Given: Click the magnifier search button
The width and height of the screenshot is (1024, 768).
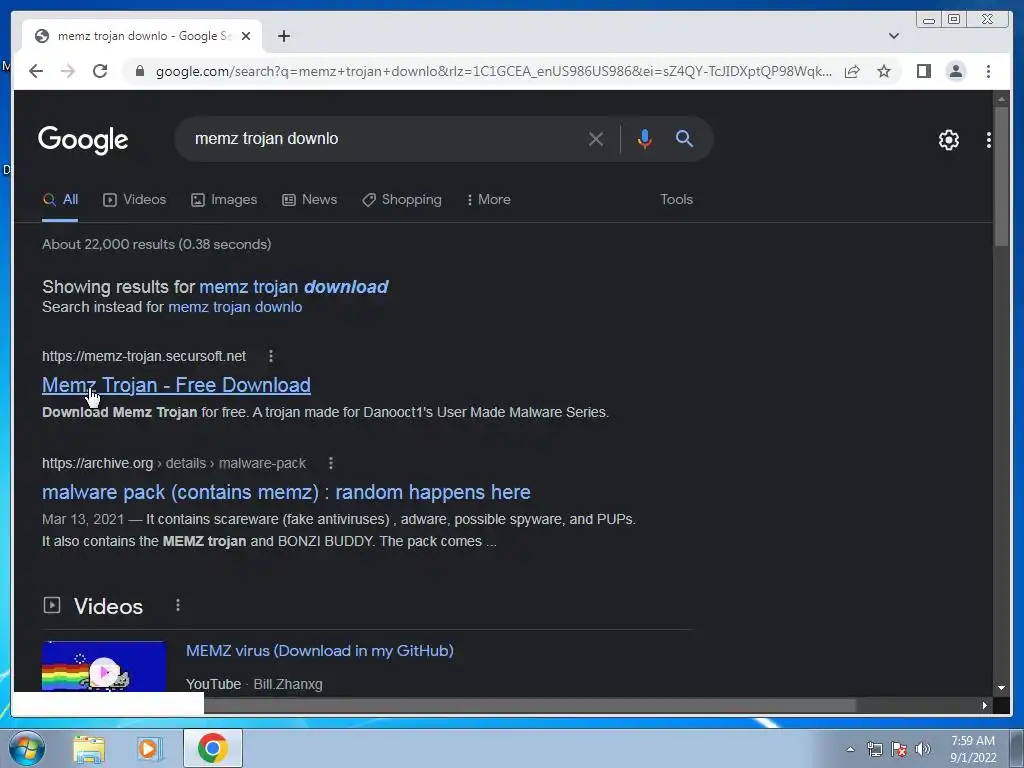Looking at the screenshot, I should coord(684,138).
